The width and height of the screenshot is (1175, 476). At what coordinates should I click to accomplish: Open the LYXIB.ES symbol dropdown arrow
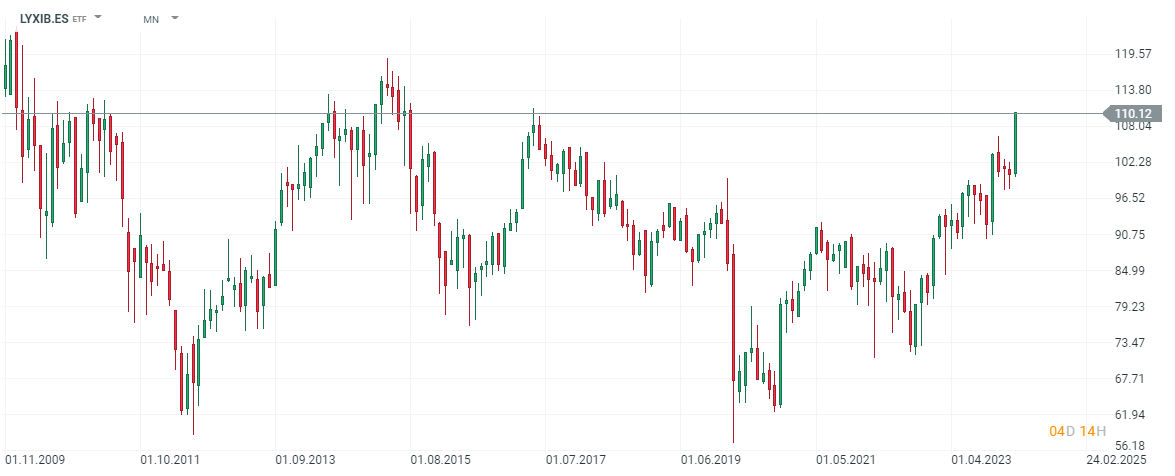click(98, 17)
